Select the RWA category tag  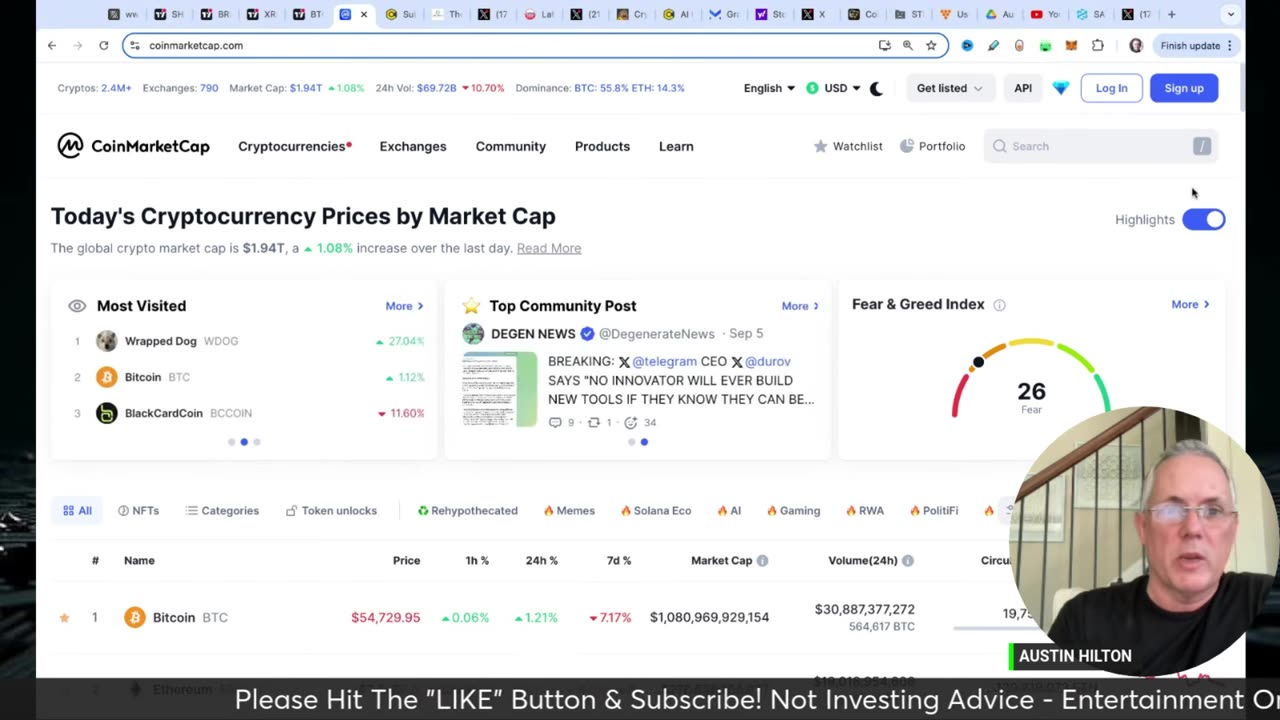(864, 511)
